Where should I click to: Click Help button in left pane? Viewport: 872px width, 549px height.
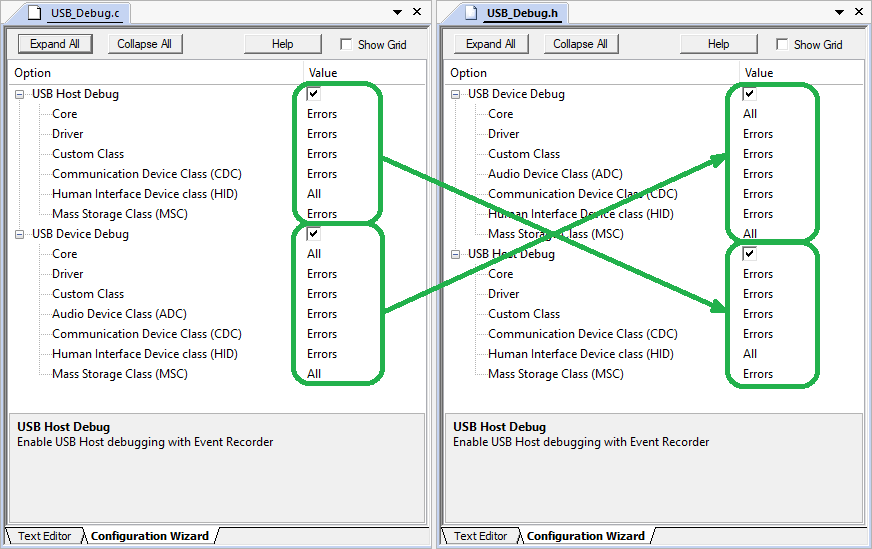283,44
